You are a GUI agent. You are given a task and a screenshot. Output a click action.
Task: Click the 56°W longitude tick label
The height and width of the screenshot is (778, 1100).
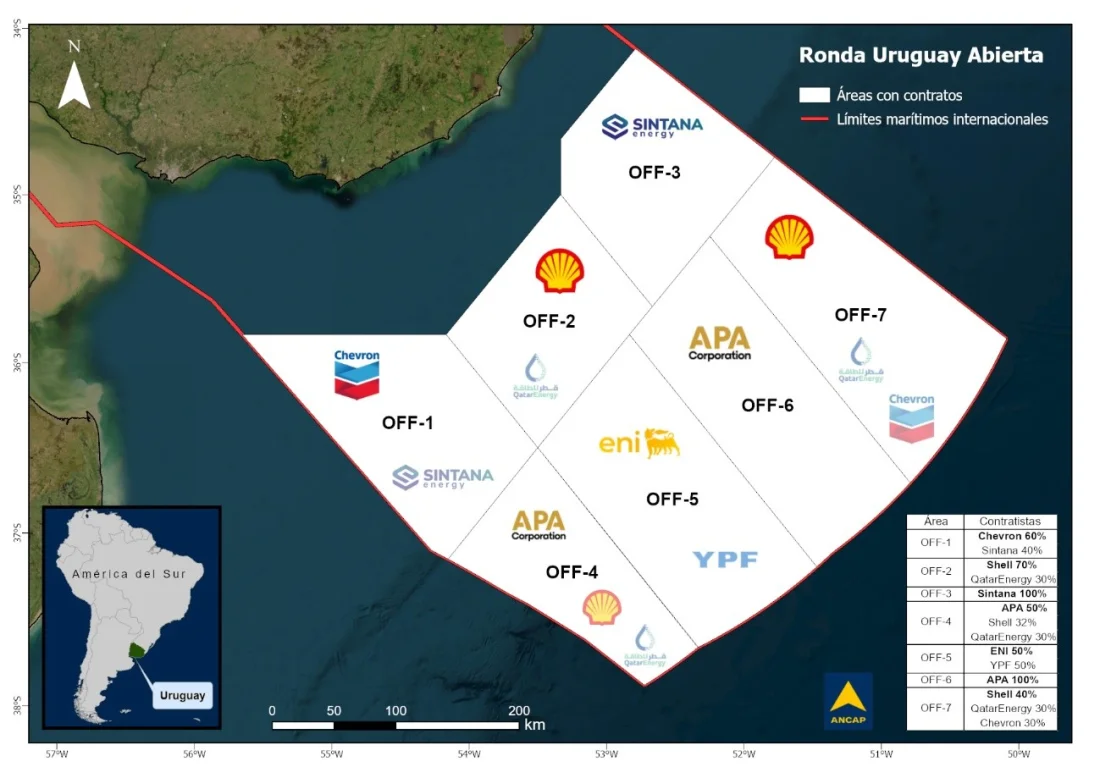194,755
